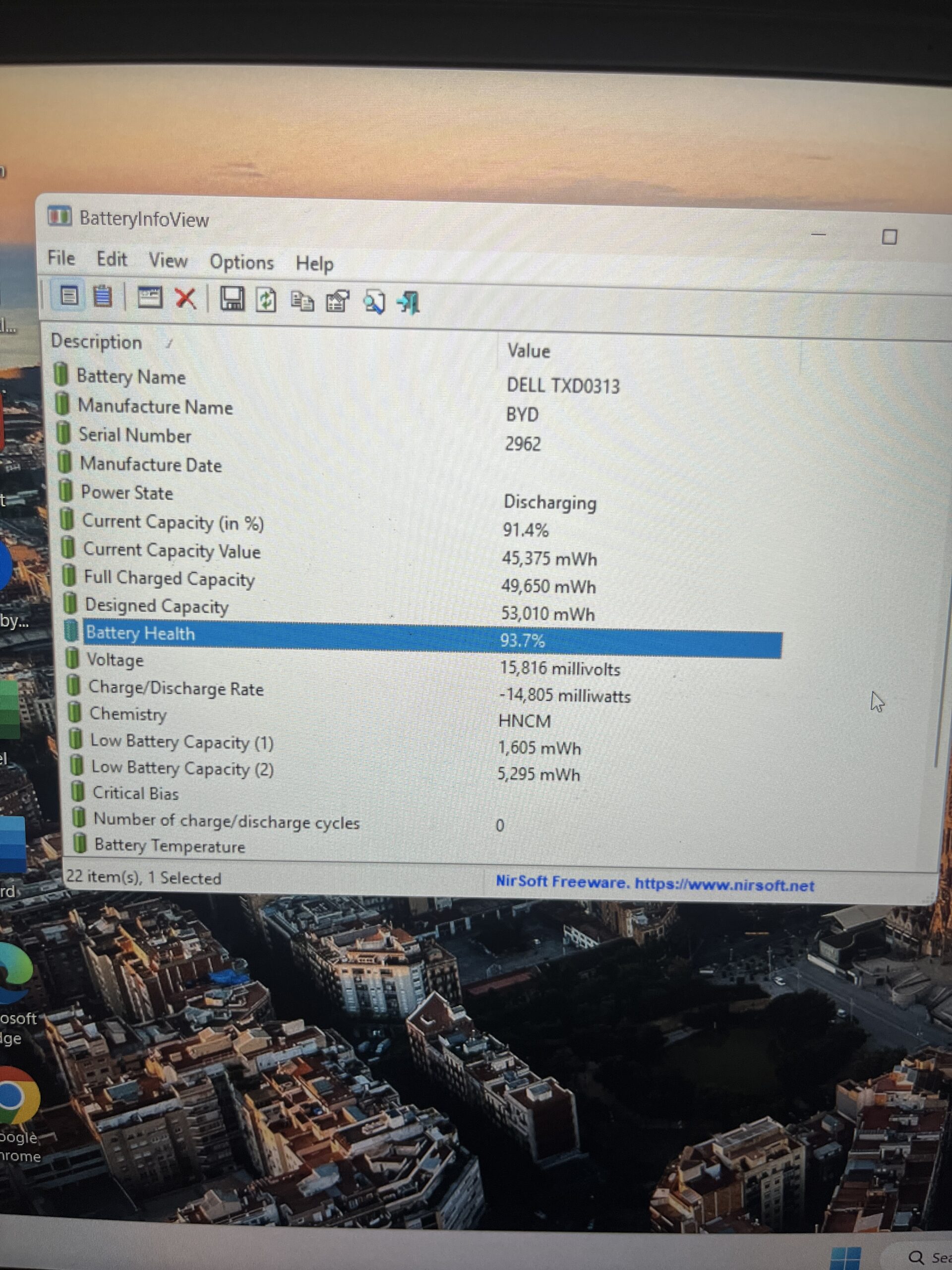This screenshot has height=1270, width=952.
Task: Click battery icon beside Battery Temperature
Action: (x=80, y=843)
